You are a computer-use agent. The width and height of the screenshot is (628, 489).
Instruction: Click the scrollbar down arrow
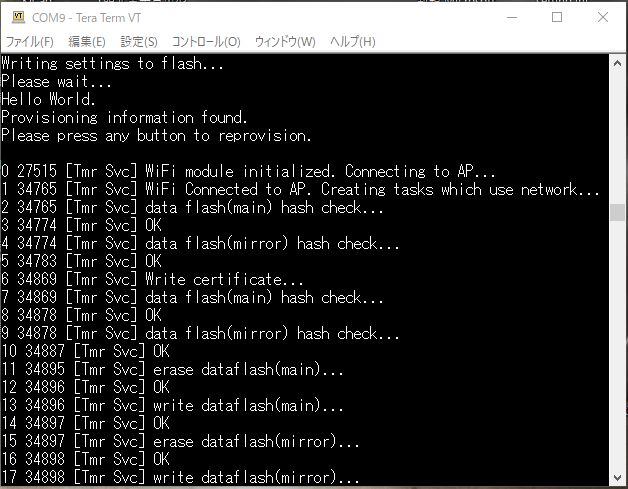click(x=618, y=480)
